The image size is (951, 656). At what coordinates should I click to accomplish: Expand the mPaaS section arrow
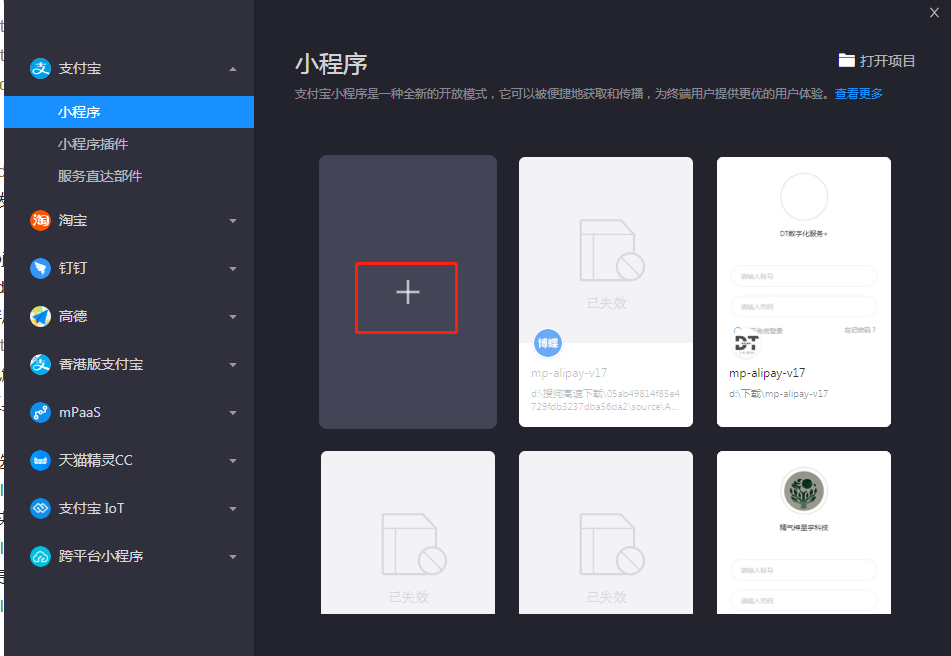(233, 413)
